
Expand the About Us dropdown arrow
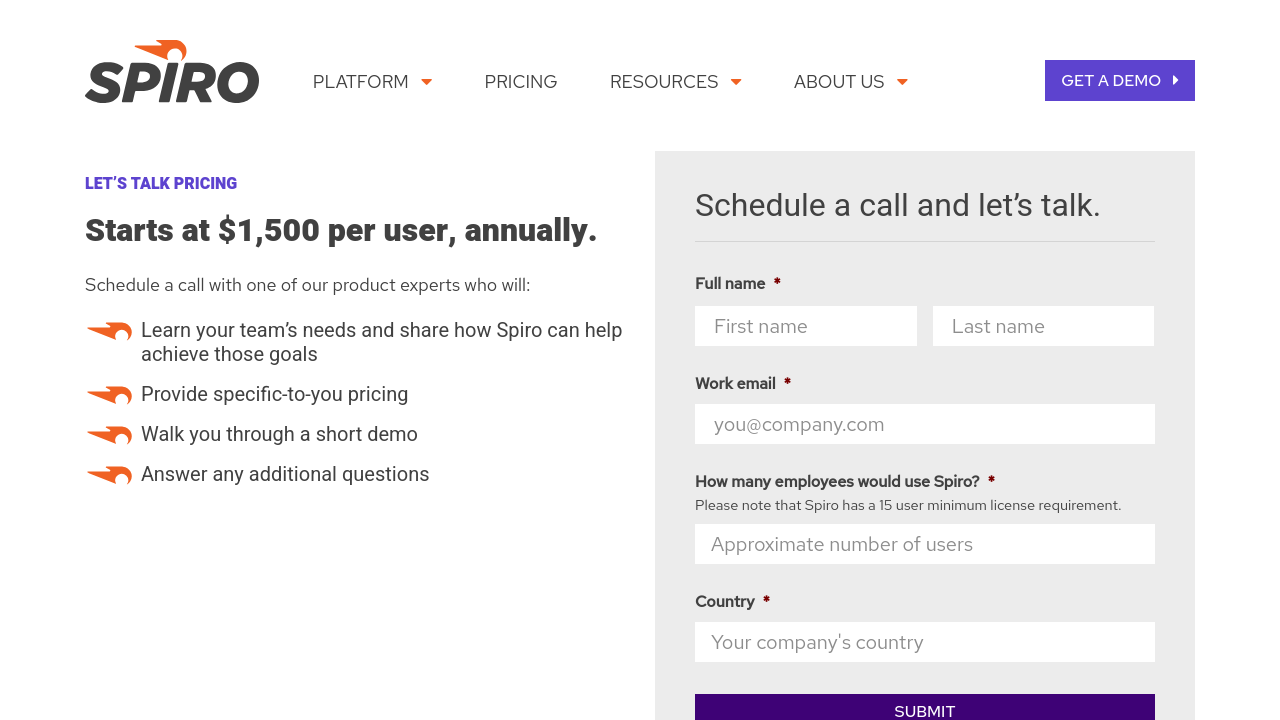[x=902, y=82]
